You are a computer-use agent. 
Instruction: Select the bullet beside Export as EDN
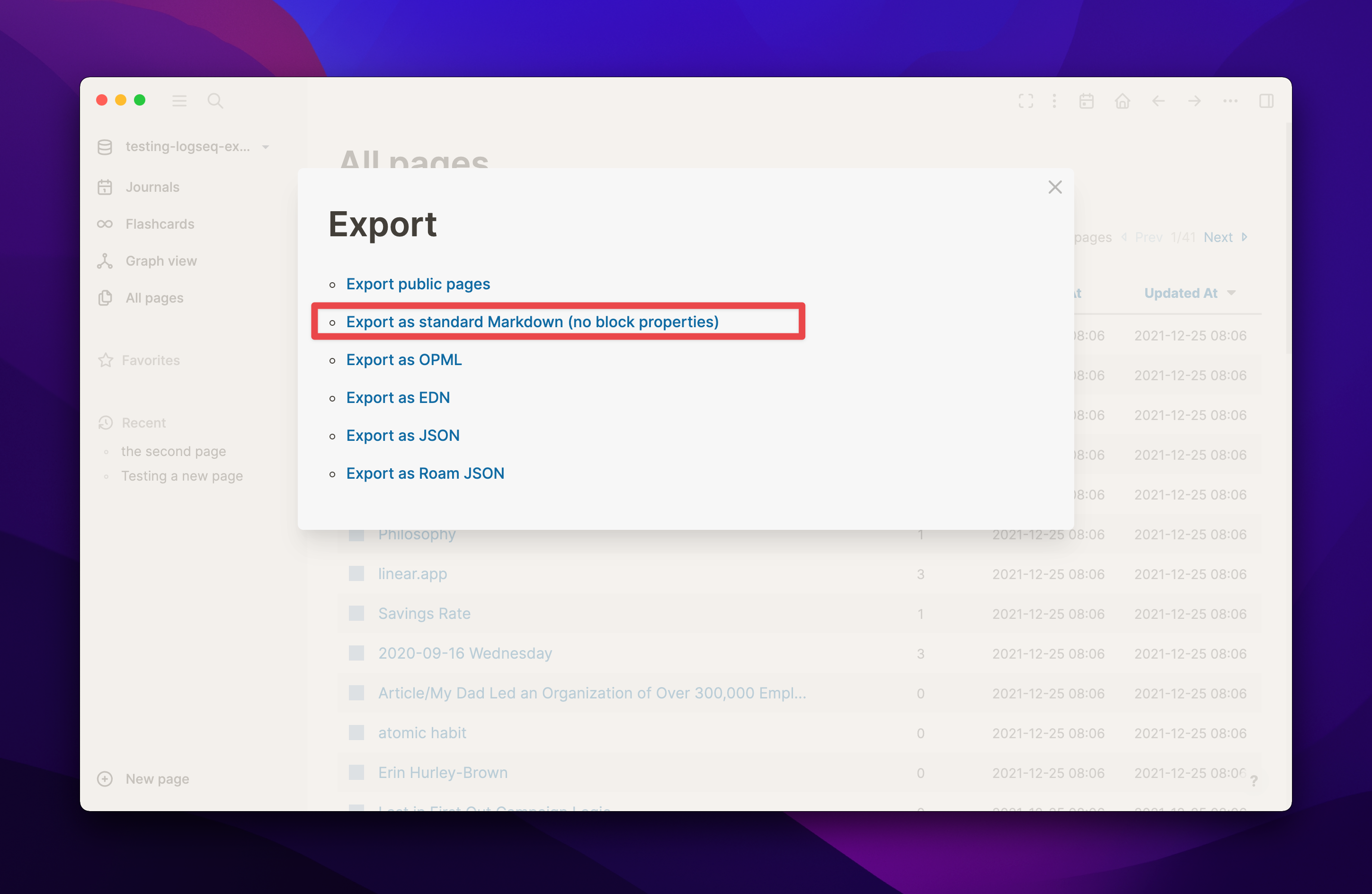[x=333, y=398]
